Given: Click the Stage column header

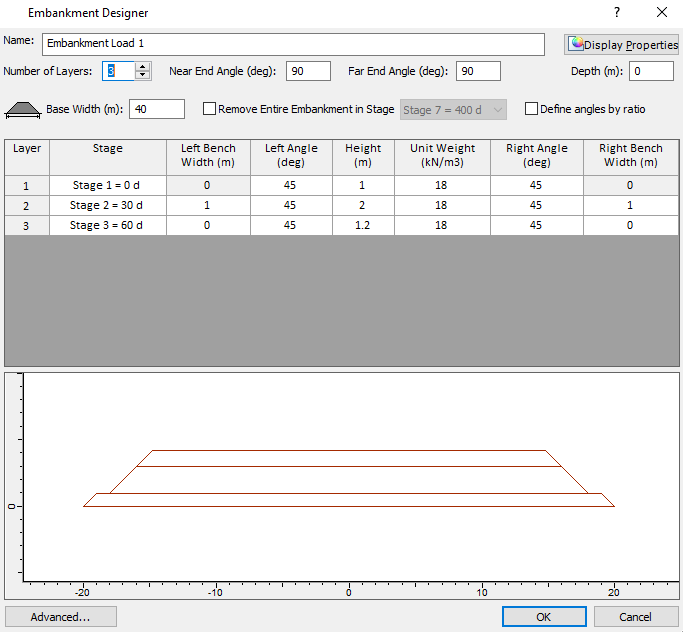Looking at the screenshot, I should tap(108, 157).
